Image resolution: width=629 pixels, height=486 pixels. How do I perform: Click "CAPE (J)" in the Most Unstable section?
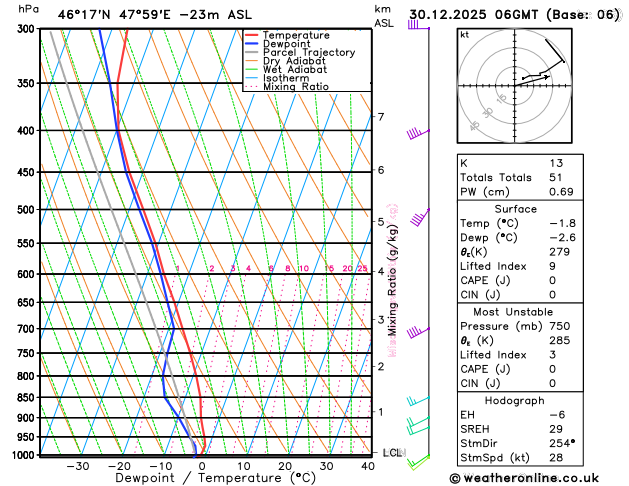(485, 369)
